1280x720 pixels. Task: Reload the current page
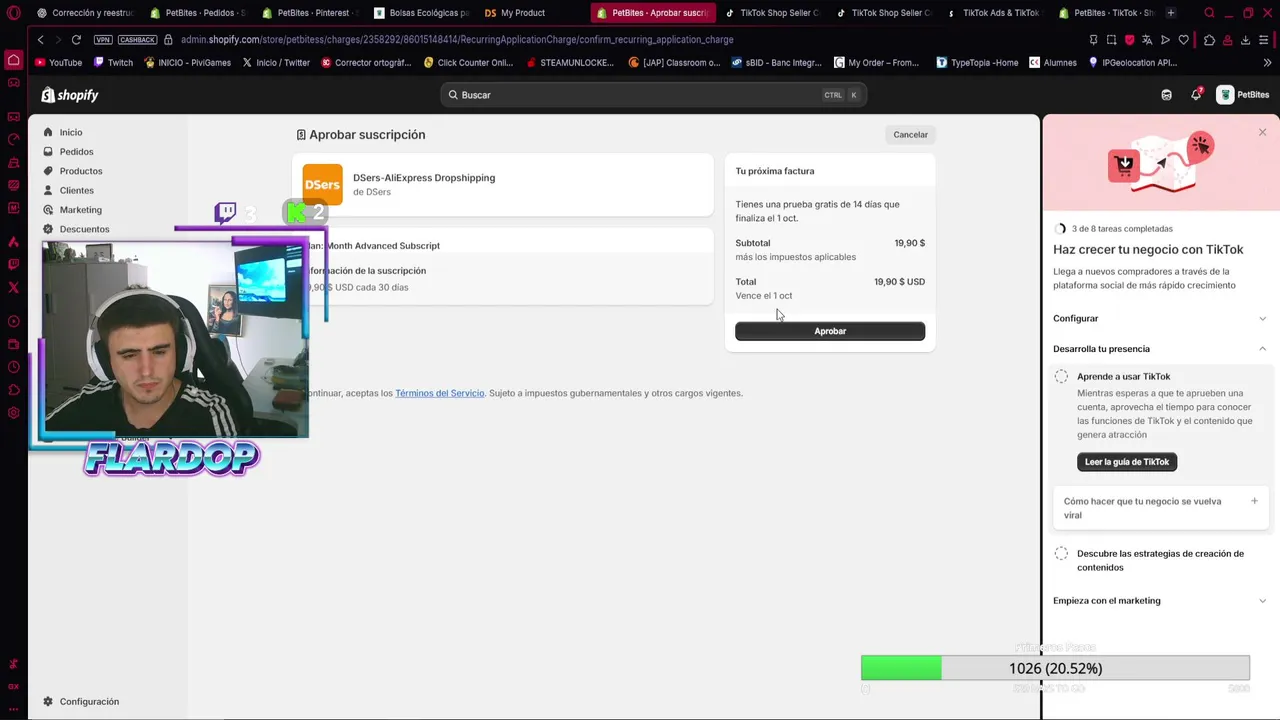pos(76,40)
